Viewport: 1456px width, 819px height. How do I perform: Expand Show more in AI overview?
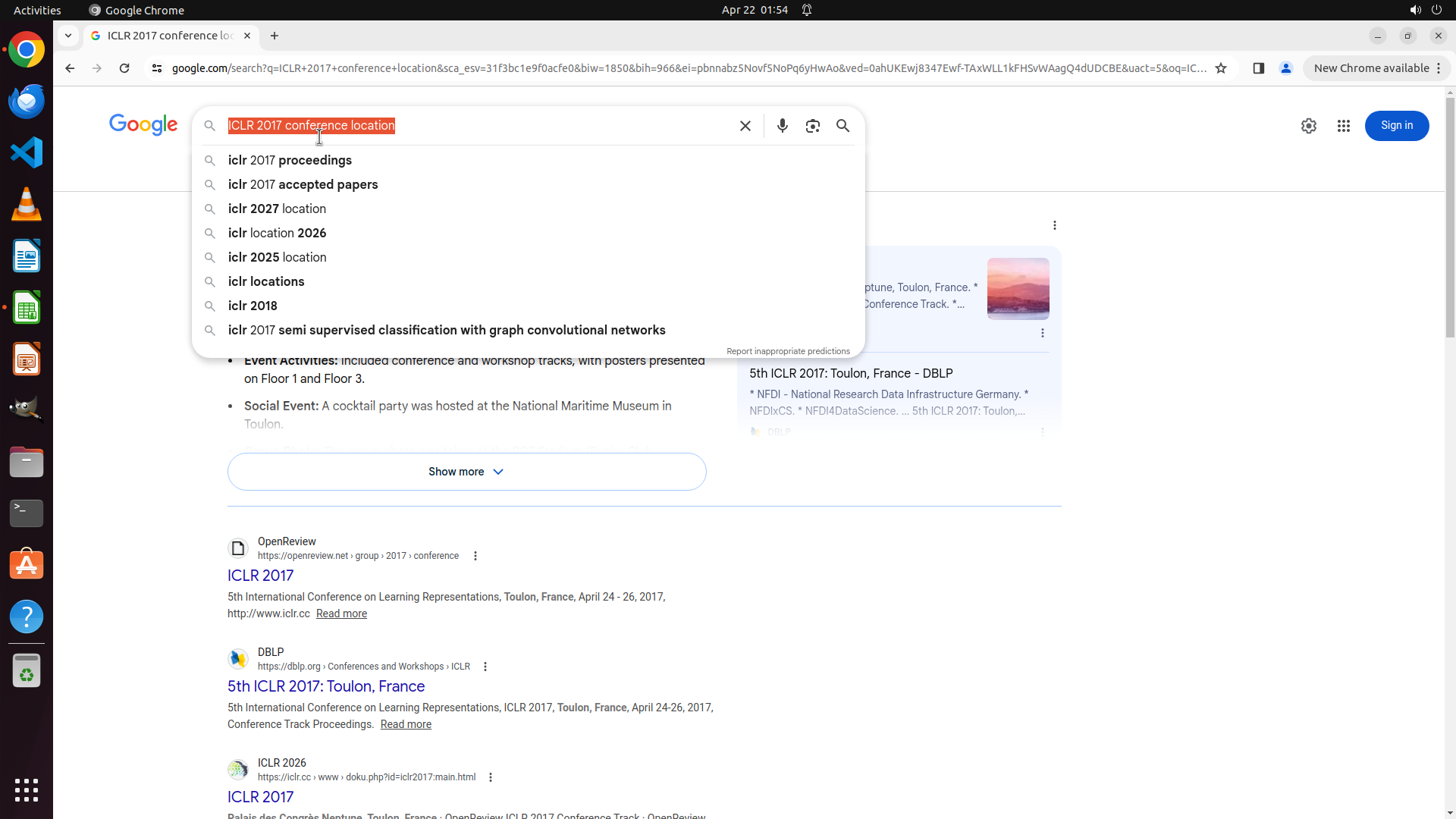[x=466, y=472]
